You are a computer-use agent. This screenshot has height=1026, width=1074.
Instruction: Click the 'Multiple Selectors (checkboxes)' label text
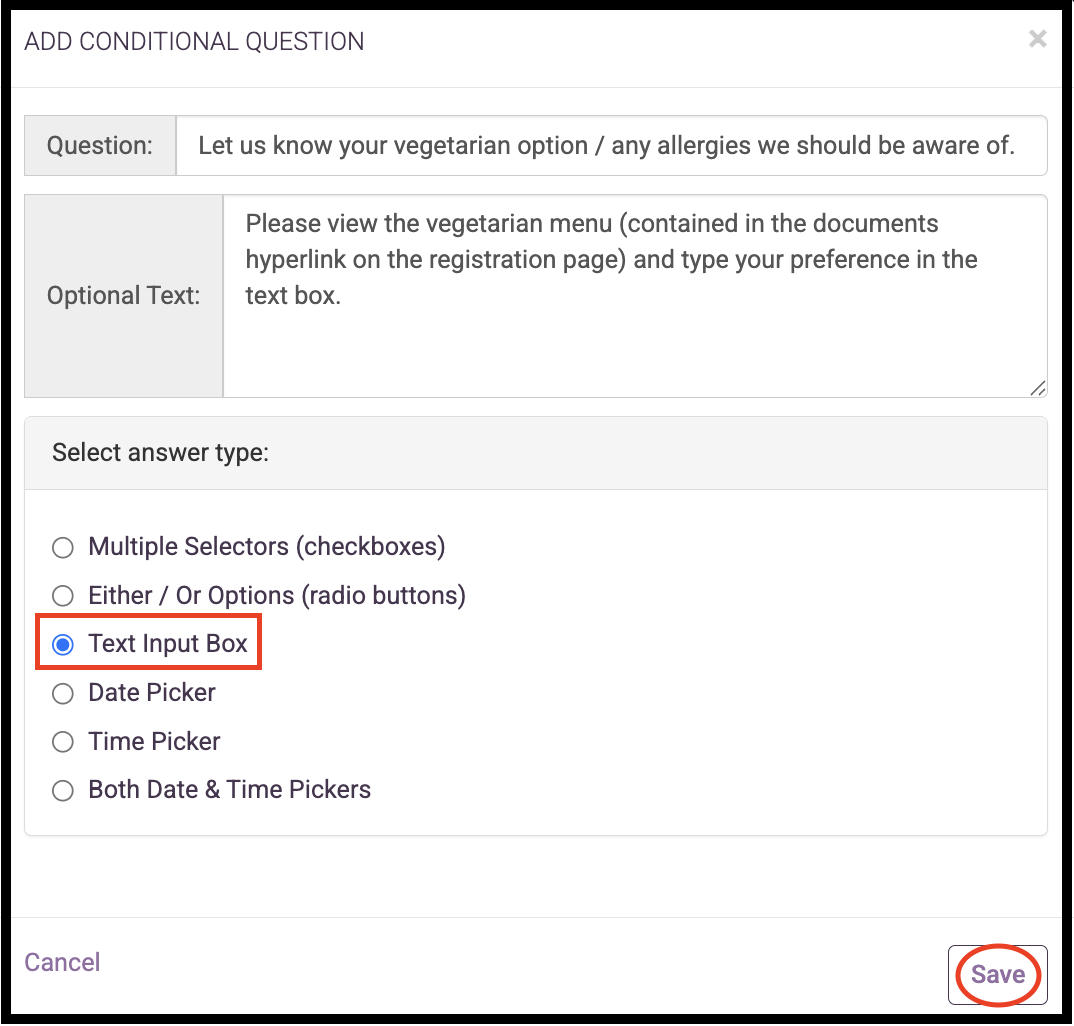pos(267,547)
